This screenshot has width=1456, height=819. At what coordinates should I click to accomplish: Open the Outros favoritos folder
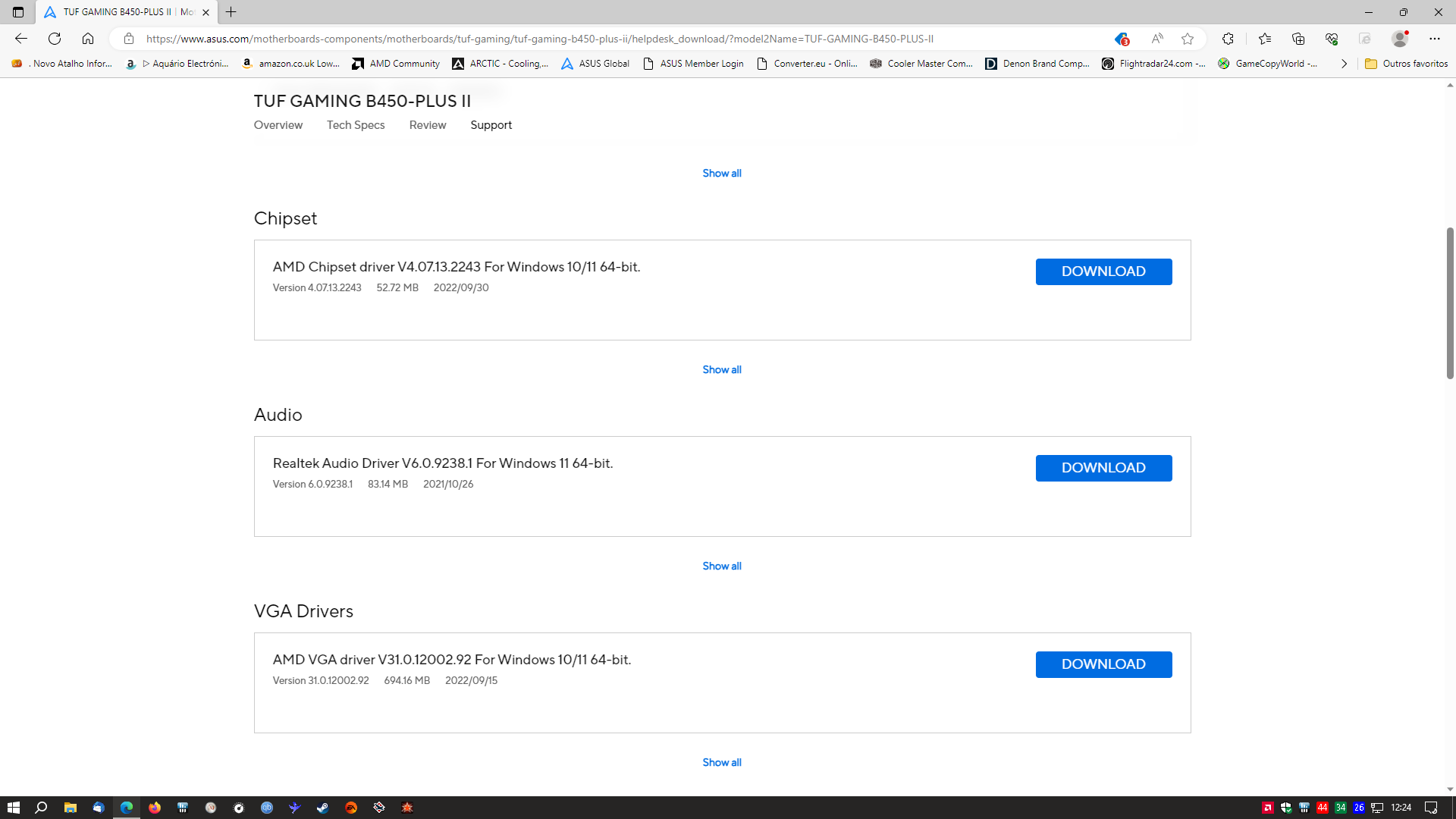tap(1407, 64)
